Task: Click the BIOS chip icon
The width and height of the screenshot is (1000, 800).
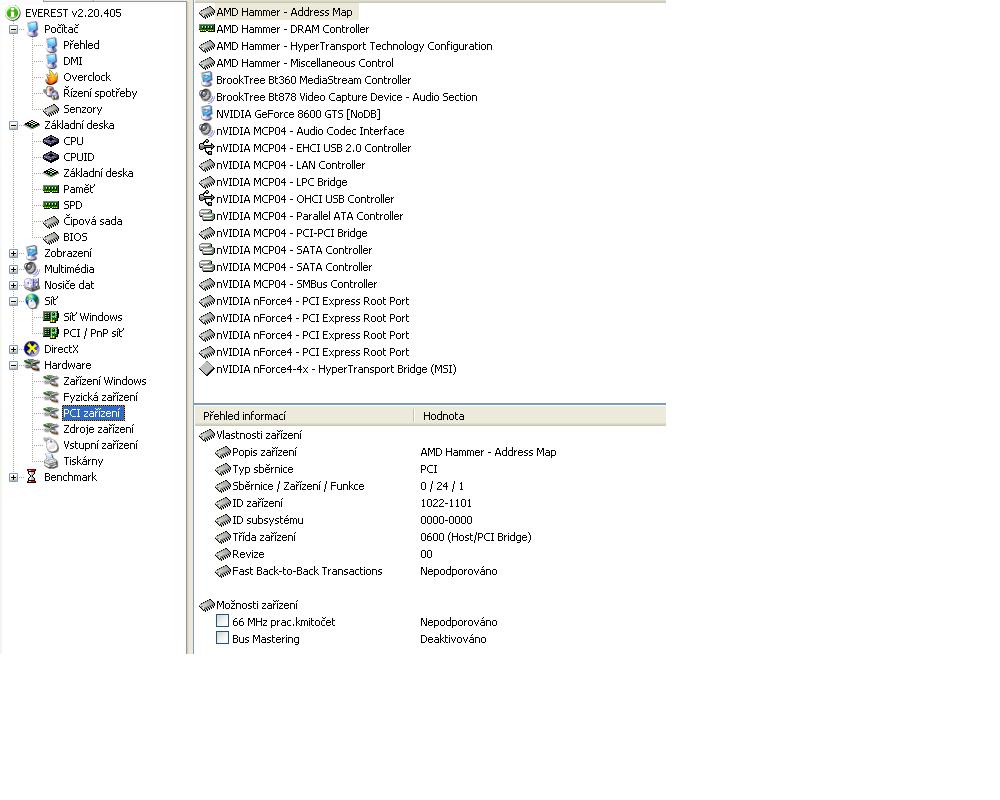Action: pos(51,237)
